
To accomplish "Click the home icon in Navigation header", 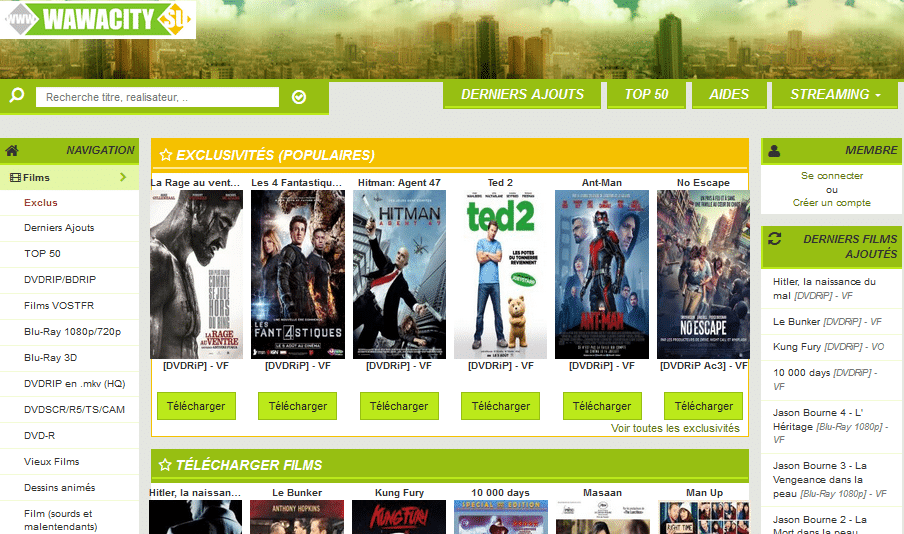I will click(12, 151).
